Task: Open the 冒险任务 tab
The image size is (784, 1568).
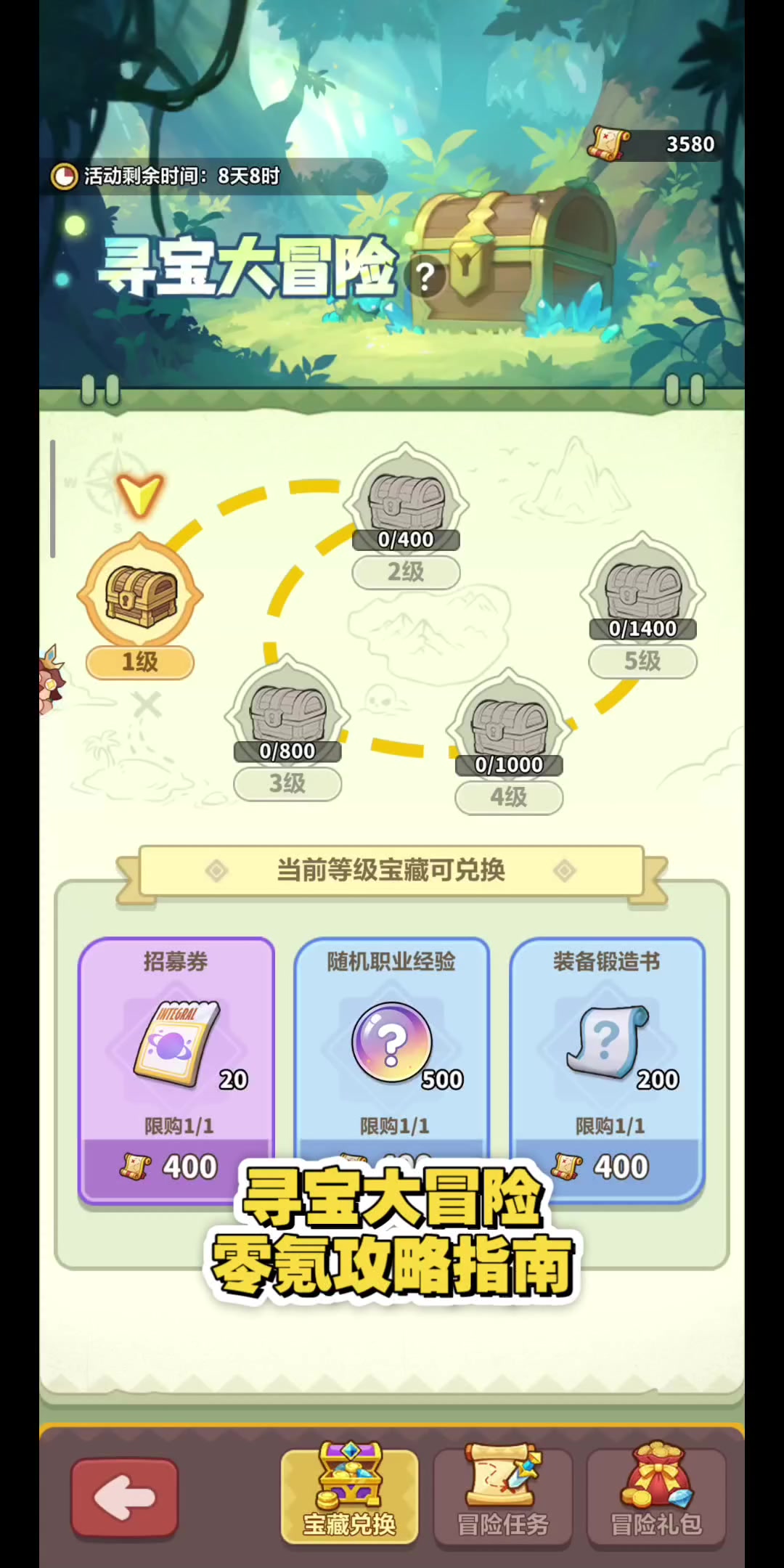Action: click(x=503, y=1494)
